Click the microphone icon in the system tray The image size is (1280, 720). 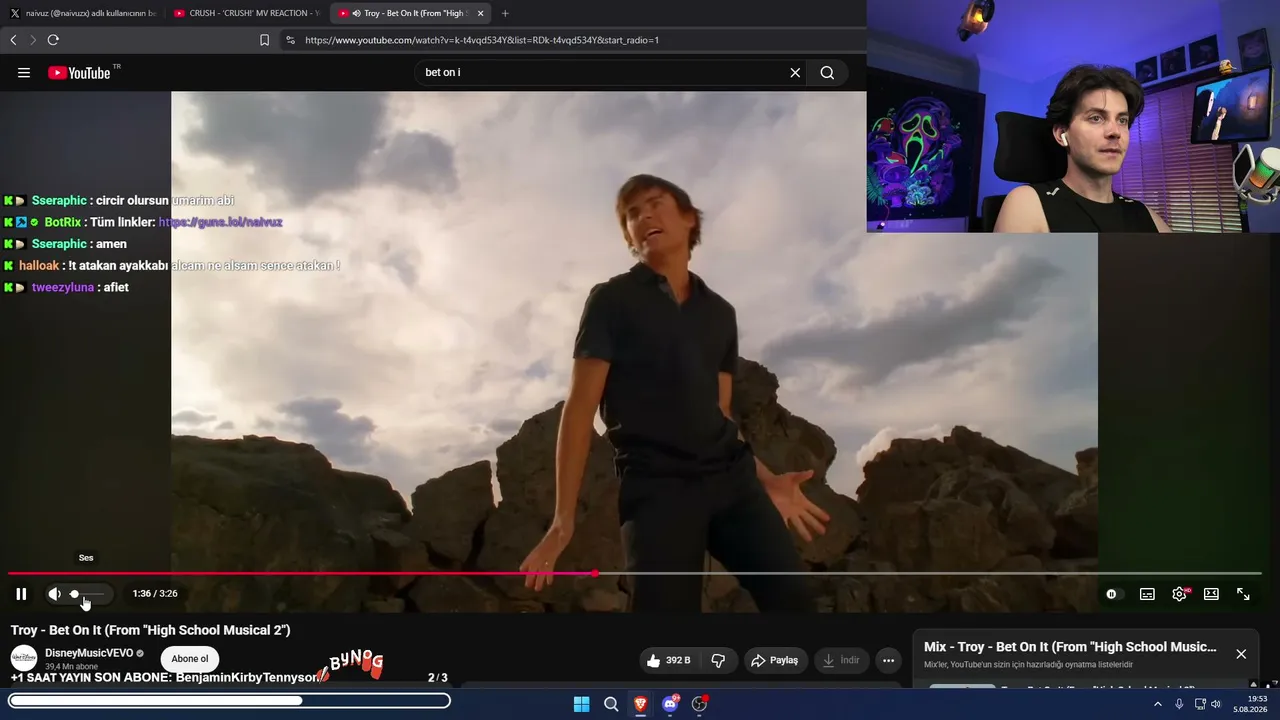click(x=1179, y=704)
